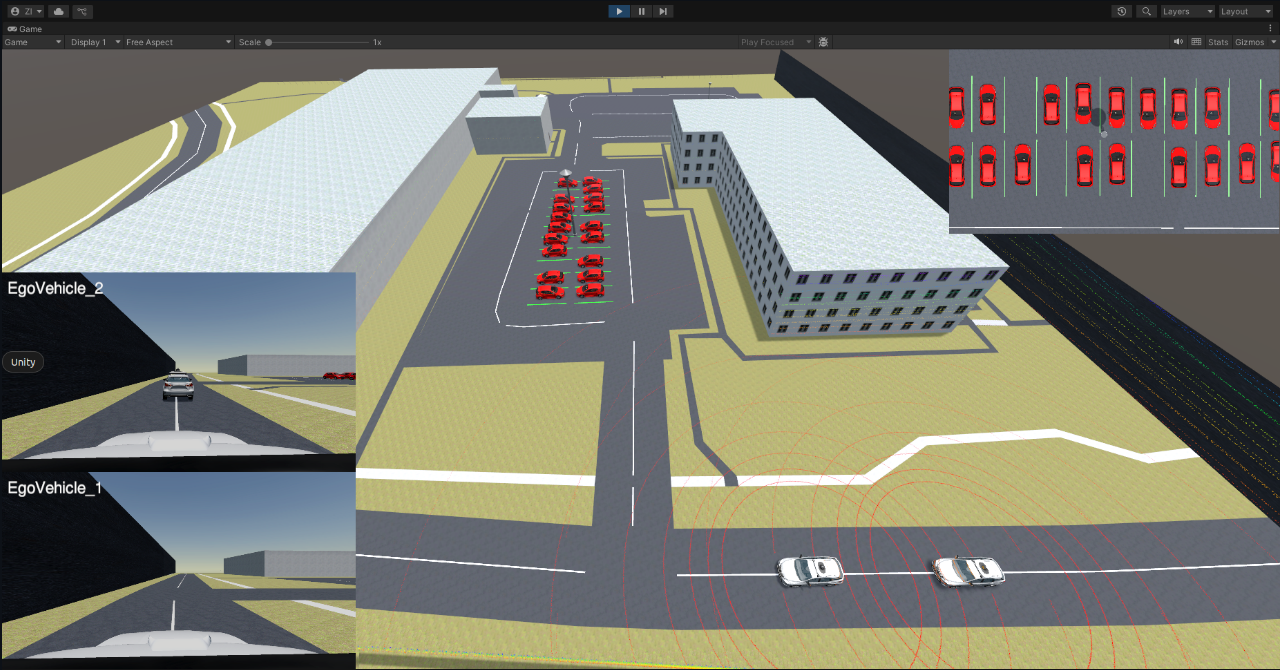The height and width of the screenshot is (670, 1280).
Task: Toggle Mute Audio in the Game view
Action: 1178,42
